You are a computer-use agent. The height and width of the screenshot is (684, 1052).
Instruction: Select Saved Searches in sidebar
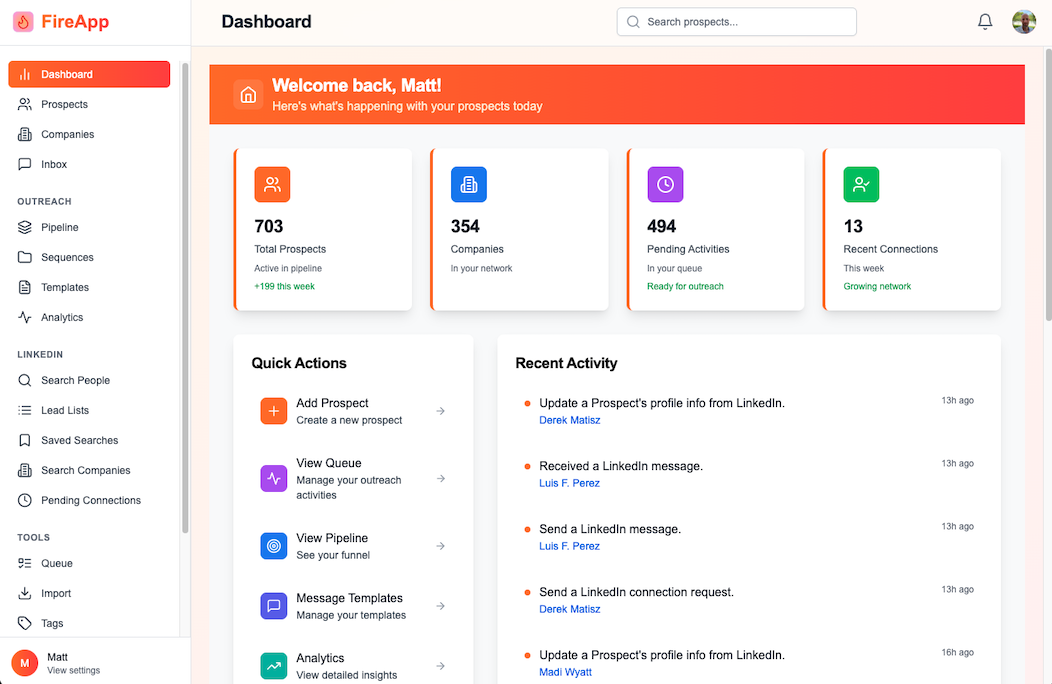click(79, 440)
